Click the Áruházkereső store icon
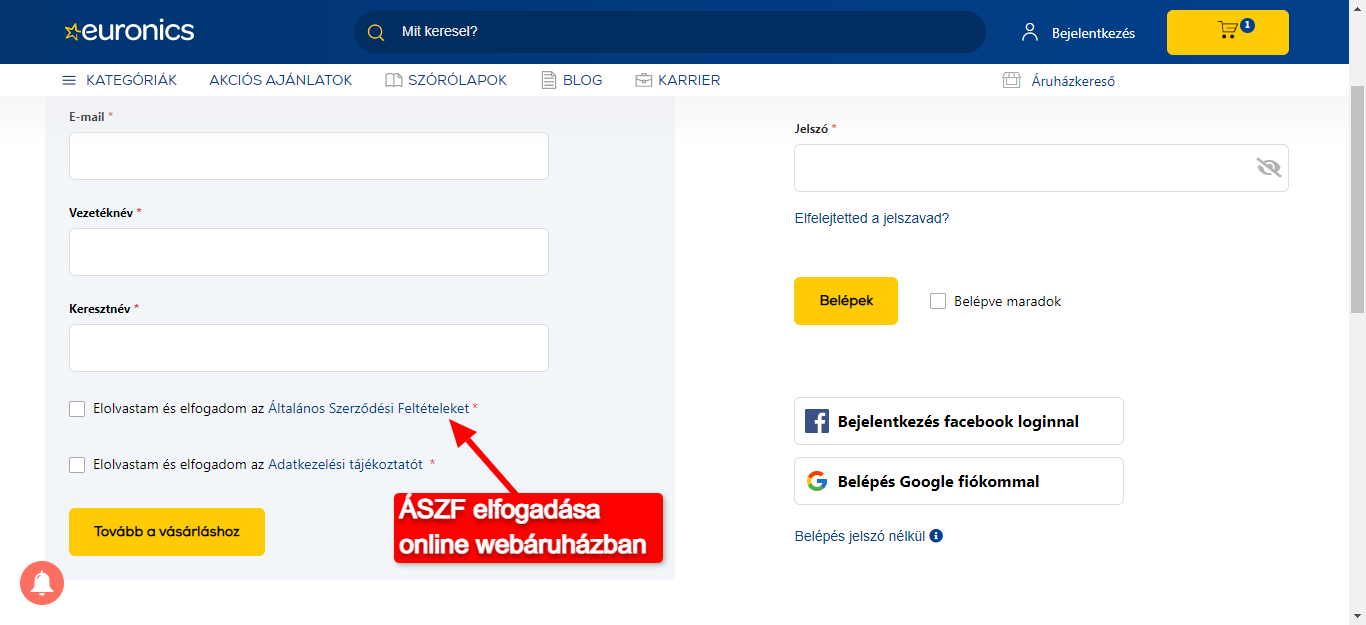Screen dimensions: 1366x625 (x=1012, y=80)
